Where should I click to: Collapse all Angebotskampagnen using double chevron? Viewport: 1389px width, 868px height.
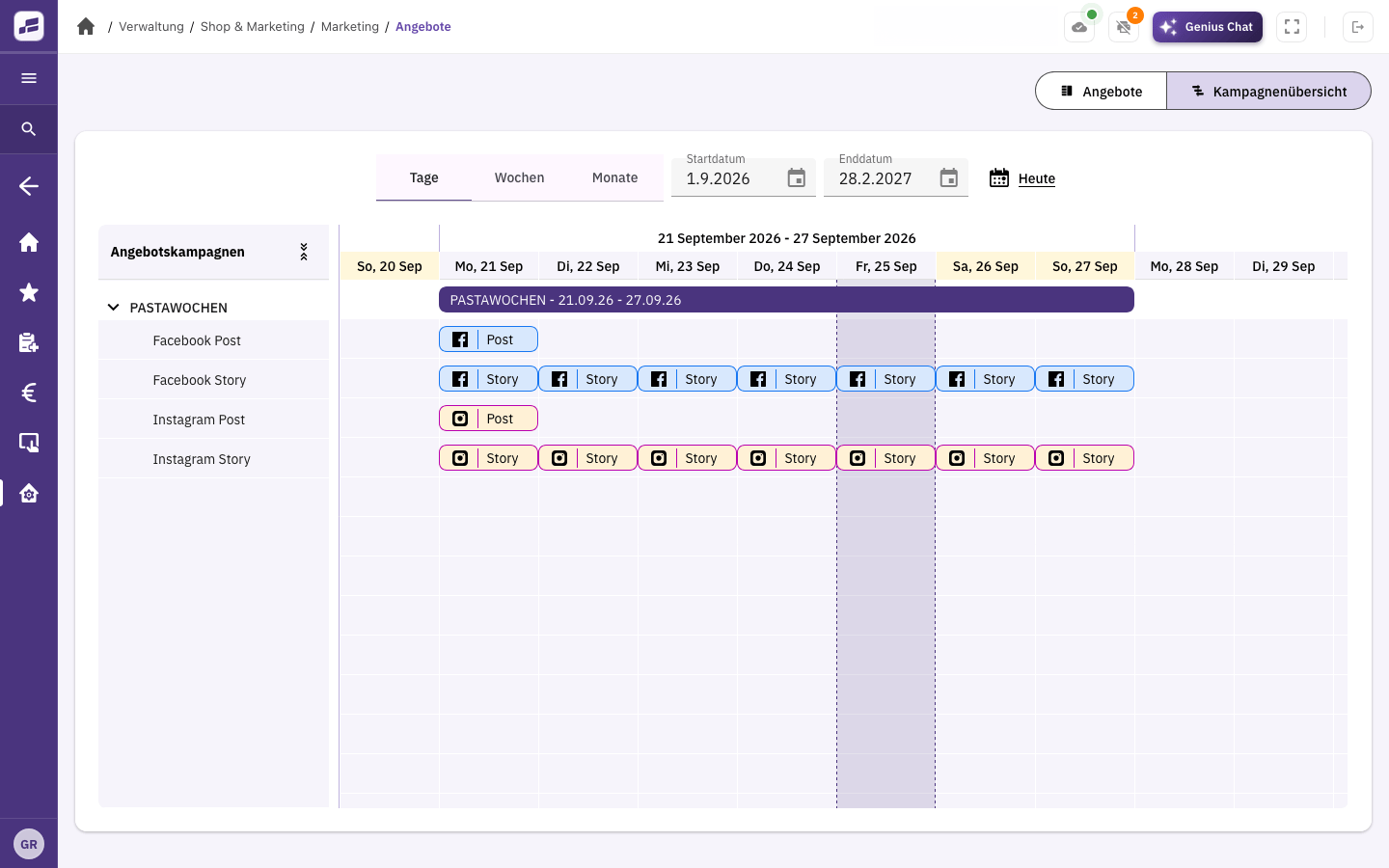click(304, 252)
